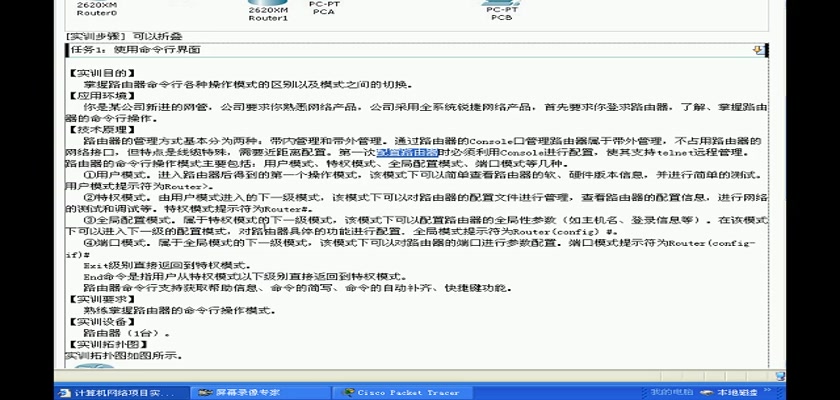This screenshot has height=400, width=840.
Task: Click the network topology image thumbnail
Action: [x=98, y=370]
